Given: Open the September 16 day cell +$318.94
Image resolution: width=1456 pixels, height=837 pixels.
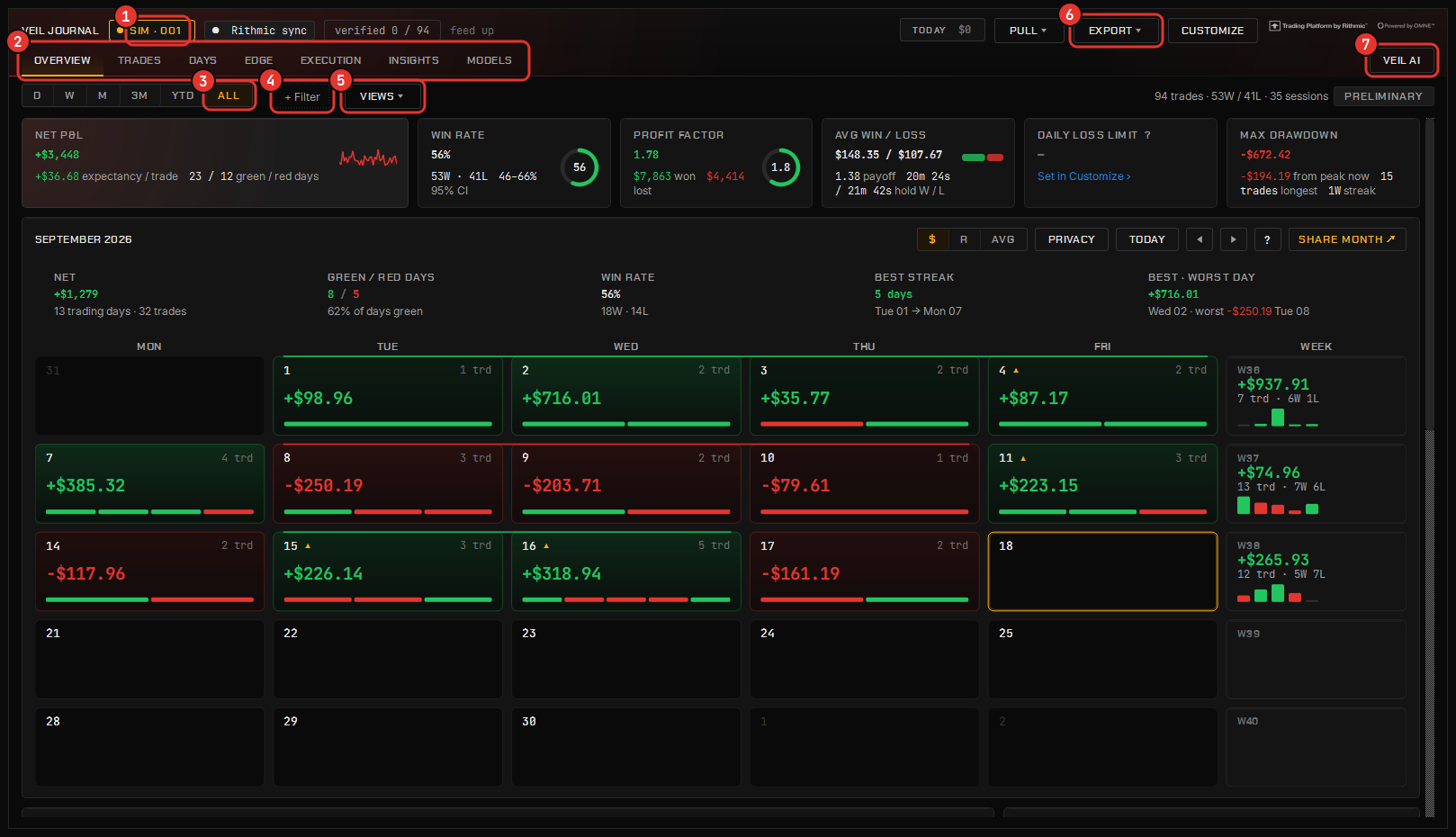Looking at the screenshot, I should (x=625, y=571).
